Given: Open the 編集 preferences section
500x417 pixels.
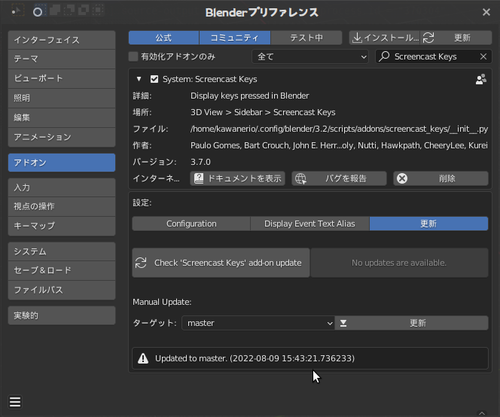Looking at the screenshot, I should pyautogui.click(x=62, y=117).
